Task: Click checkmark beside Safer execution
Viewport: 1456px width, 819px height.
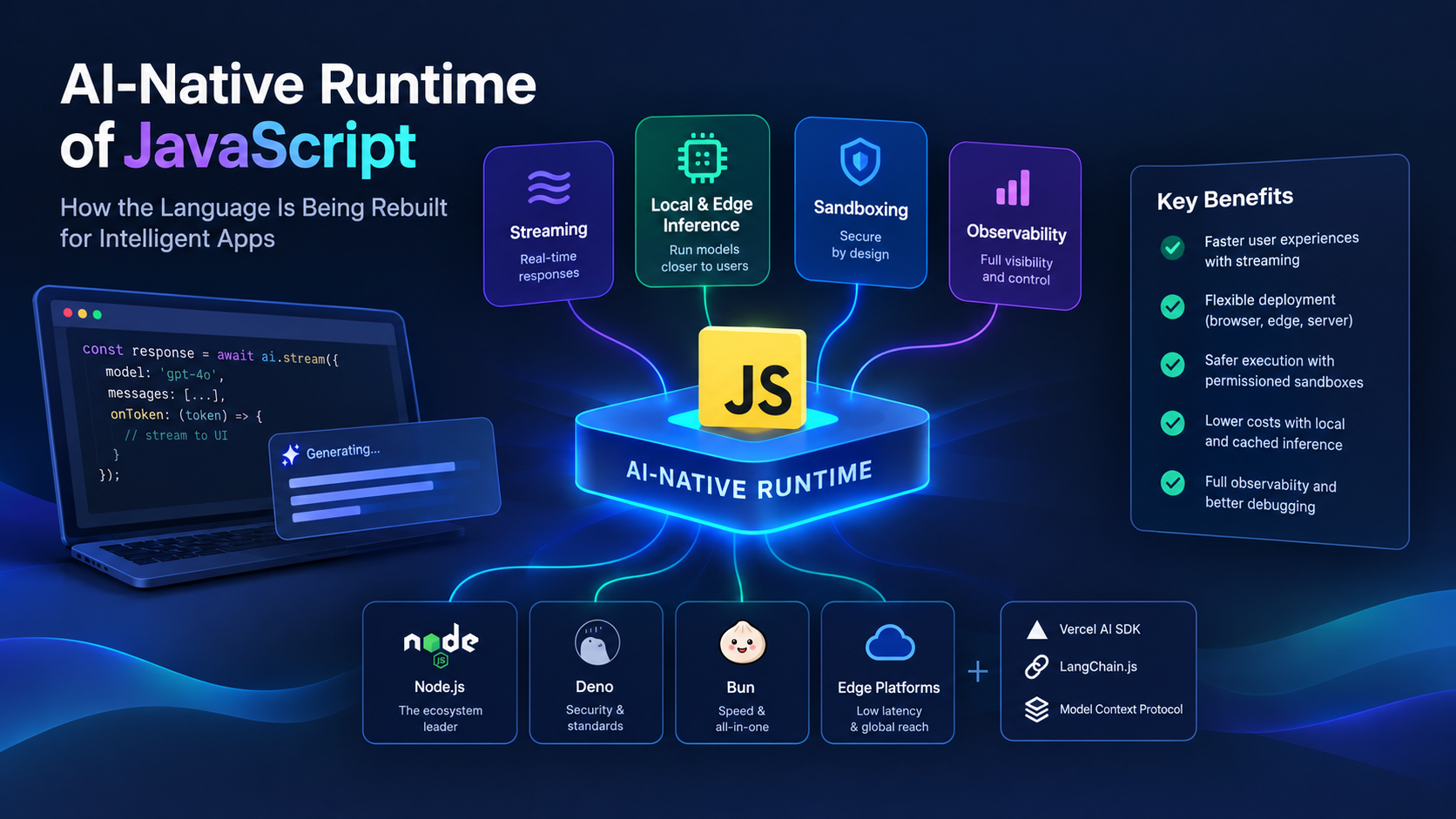Action: pos(1173,365)
